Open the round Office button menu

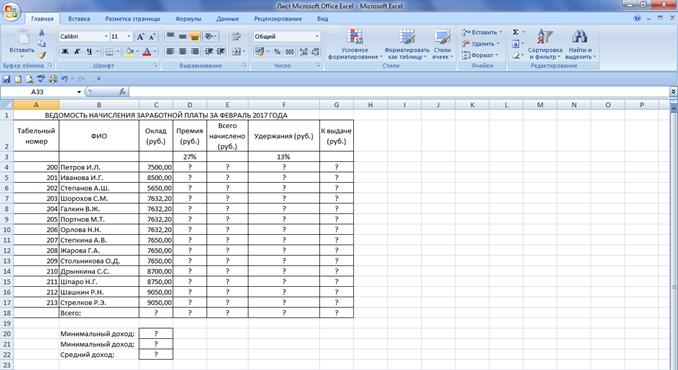11,12
